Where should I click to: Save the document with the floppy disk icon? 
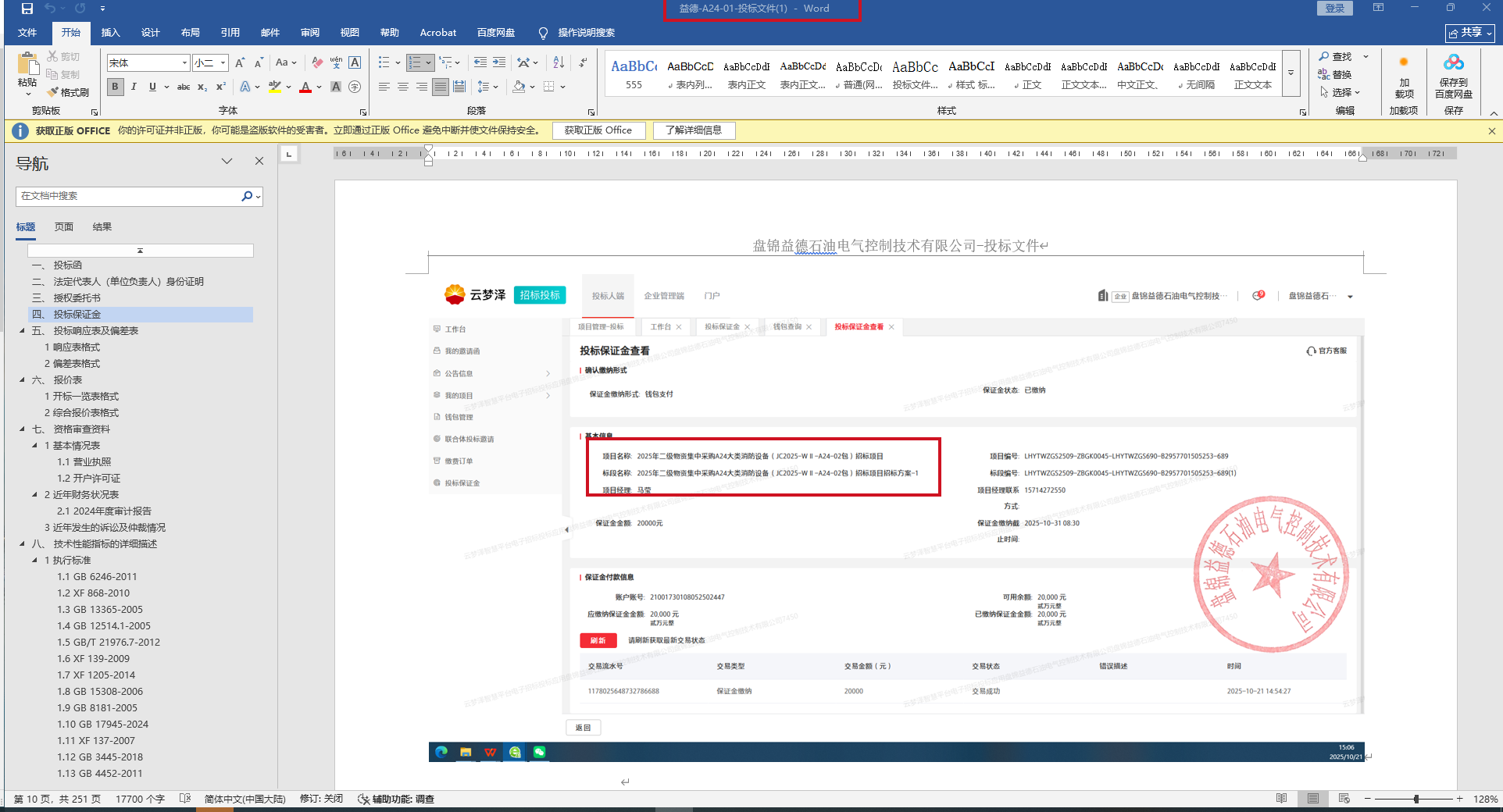(x=27, y=9)
